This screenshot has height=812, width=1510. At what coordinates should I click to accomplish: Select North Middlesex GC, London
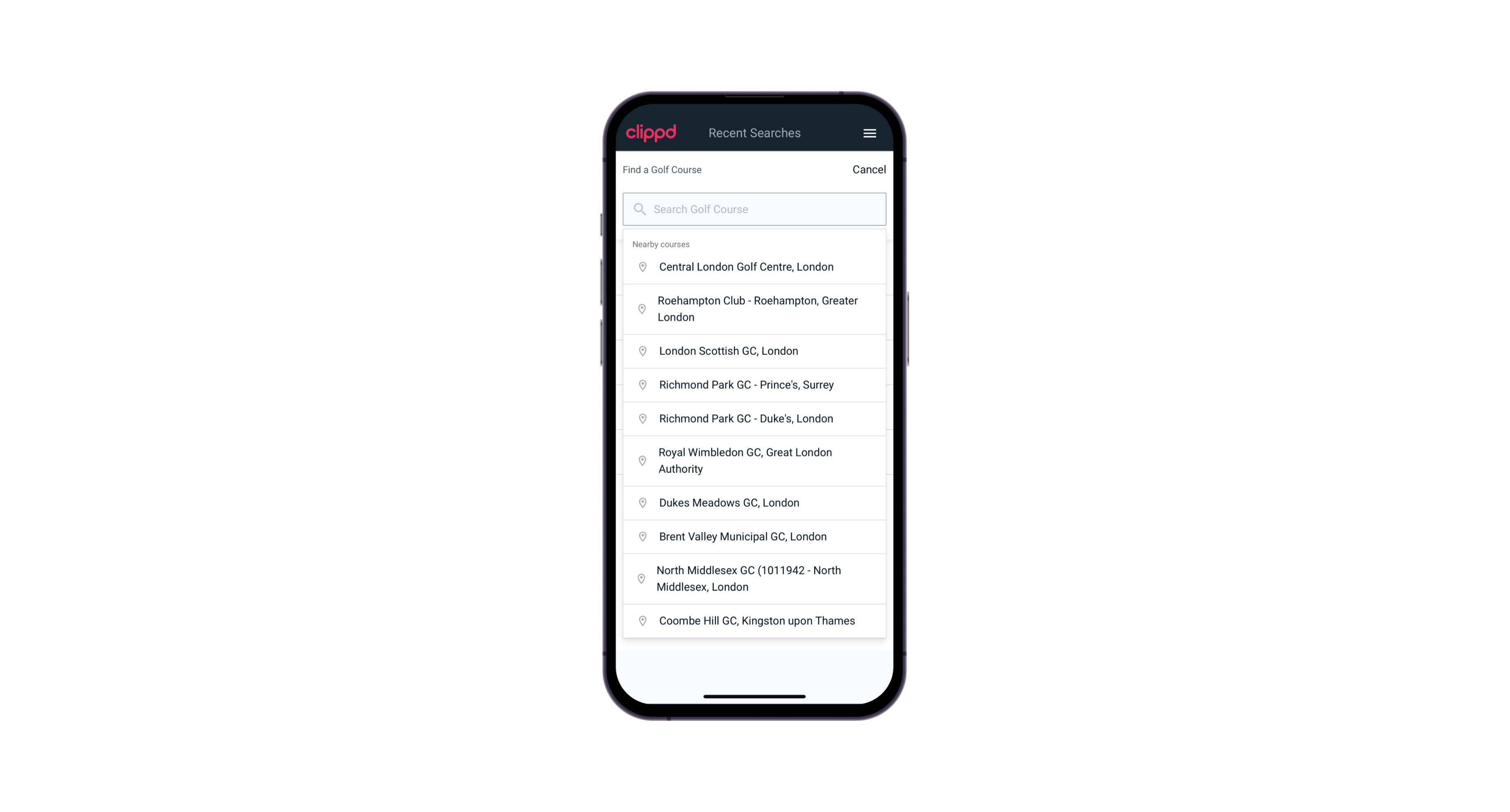point(755,579)
